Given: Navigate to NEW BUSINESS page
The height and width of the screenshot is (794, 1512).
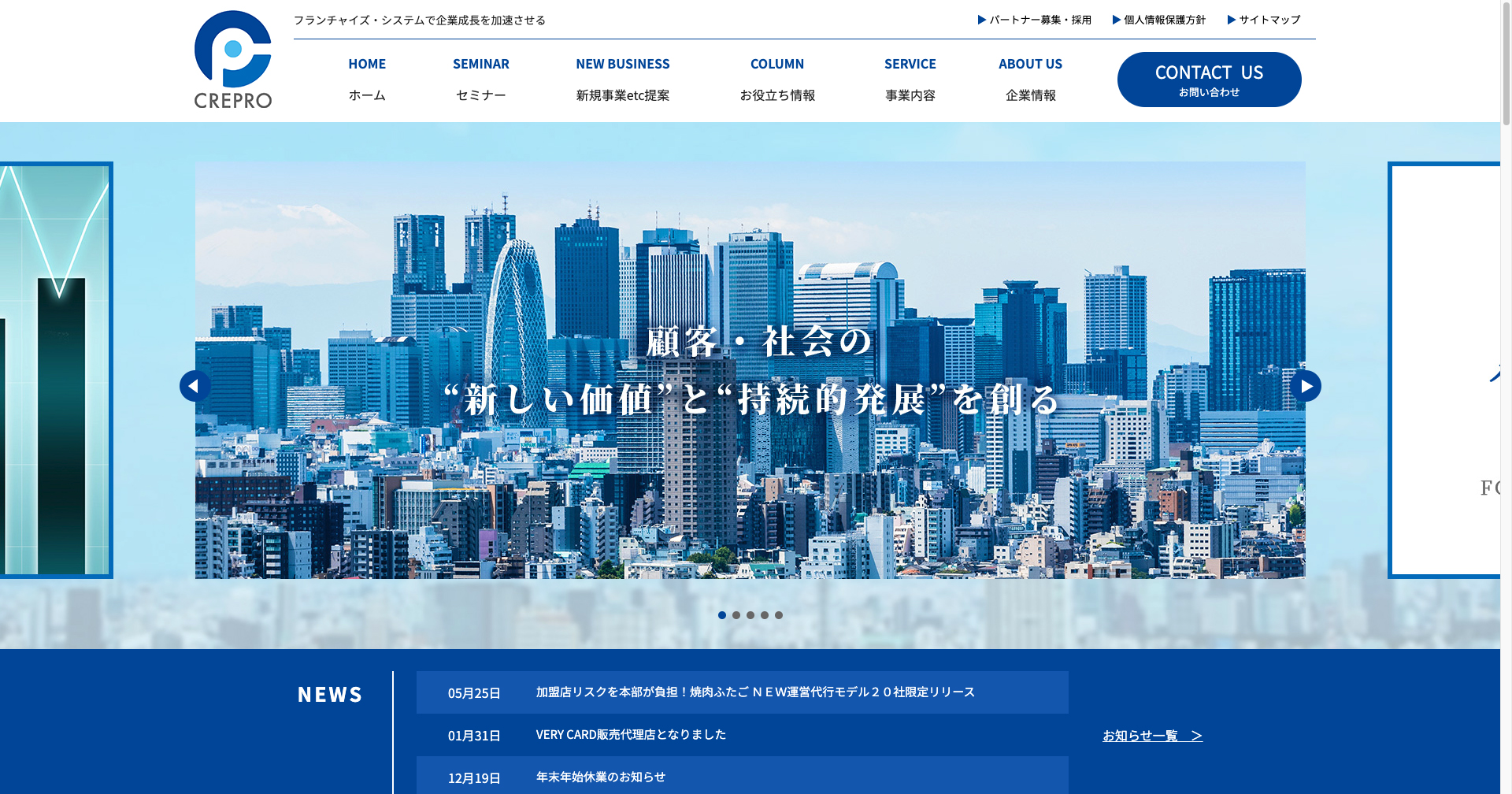Looking at the screenshot, I should coord(622,79).
